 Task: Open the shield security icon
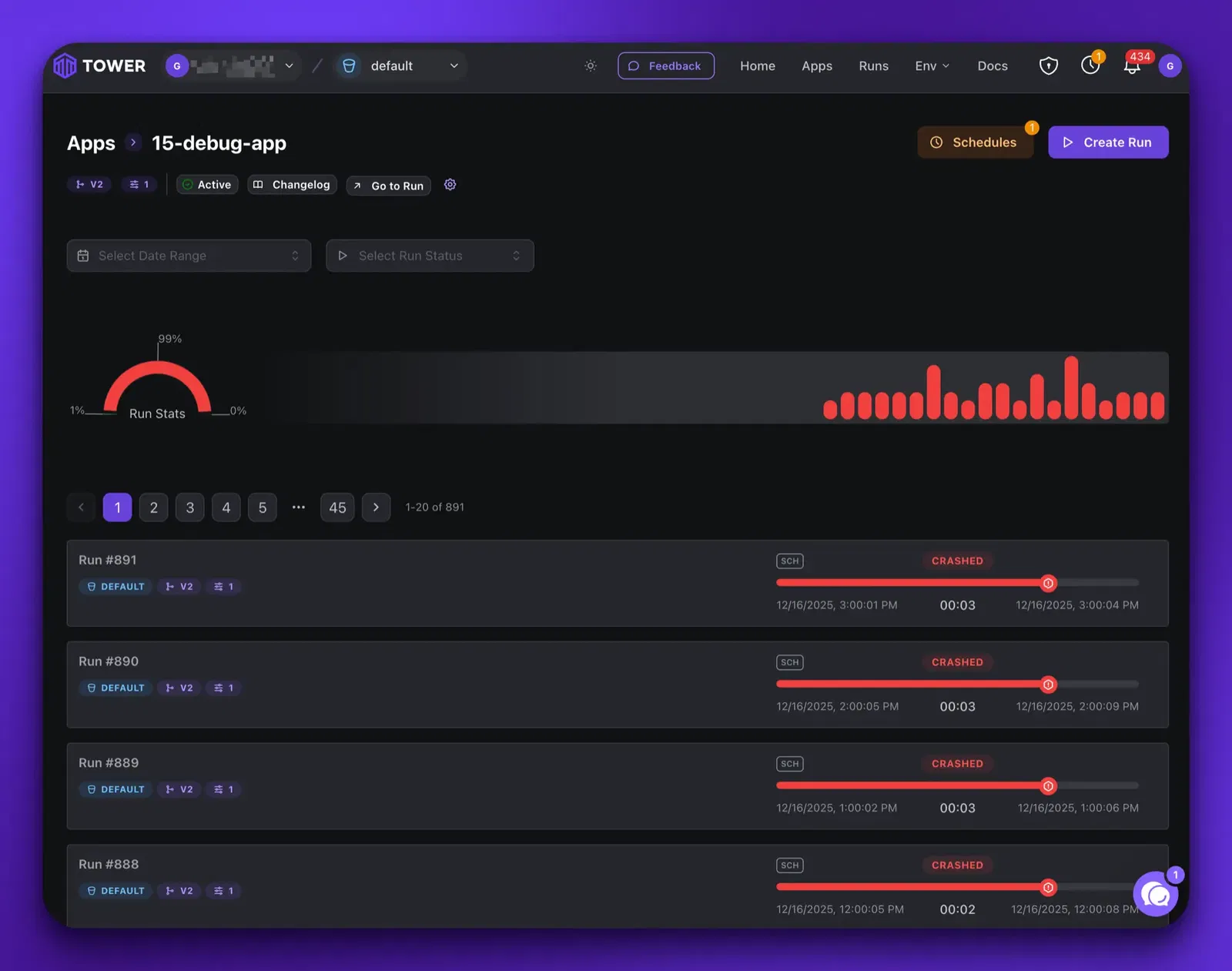coord(1048,66)
